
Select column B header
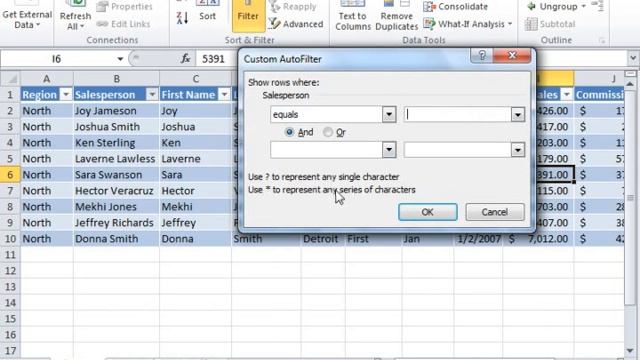click(116, 78)
